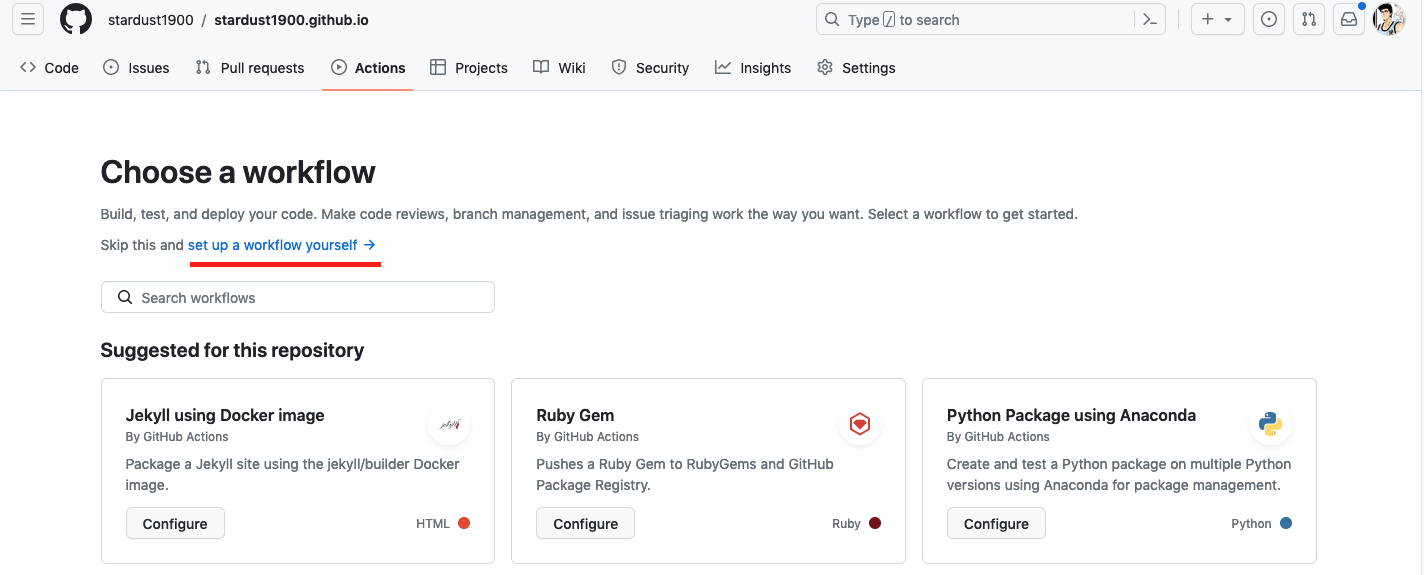Viewport: 1424px width, 575px height.
Task: Open the stardust1900 owner link
Action: pyautogui.click(x=151, y=20)
